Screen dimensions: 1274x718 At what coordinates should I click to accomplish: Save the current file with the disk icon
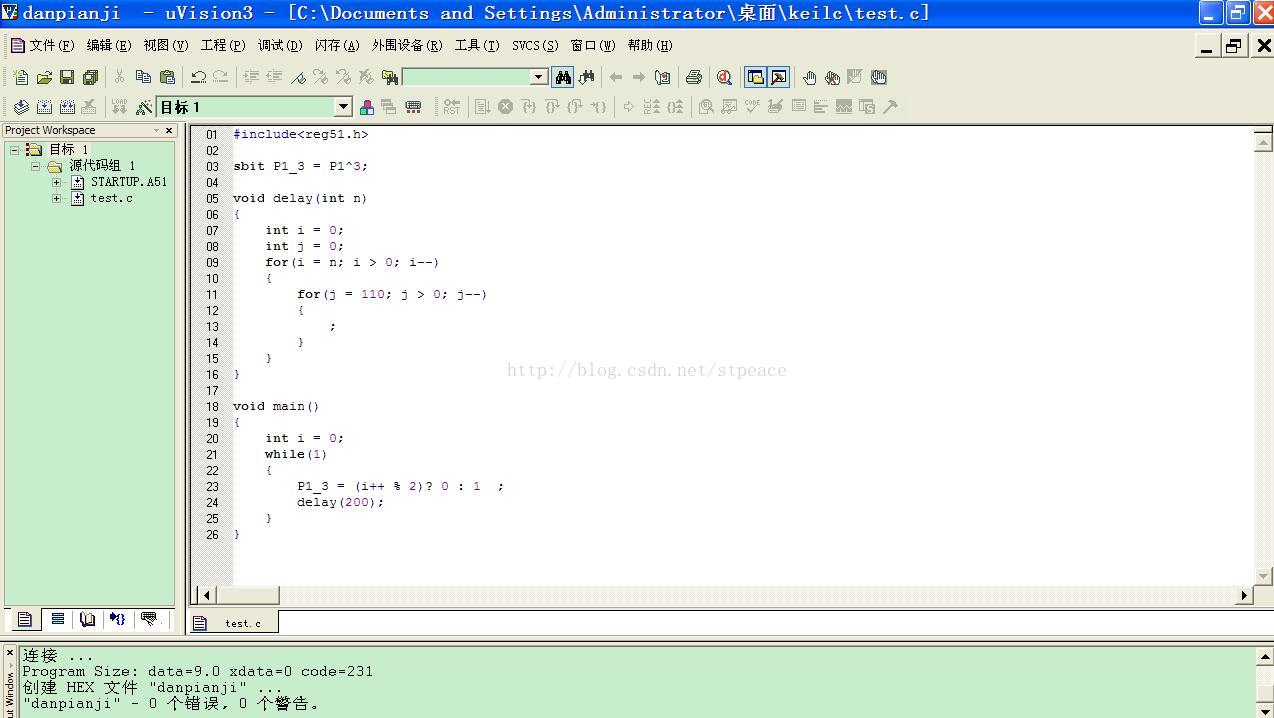tap(67, 77)
